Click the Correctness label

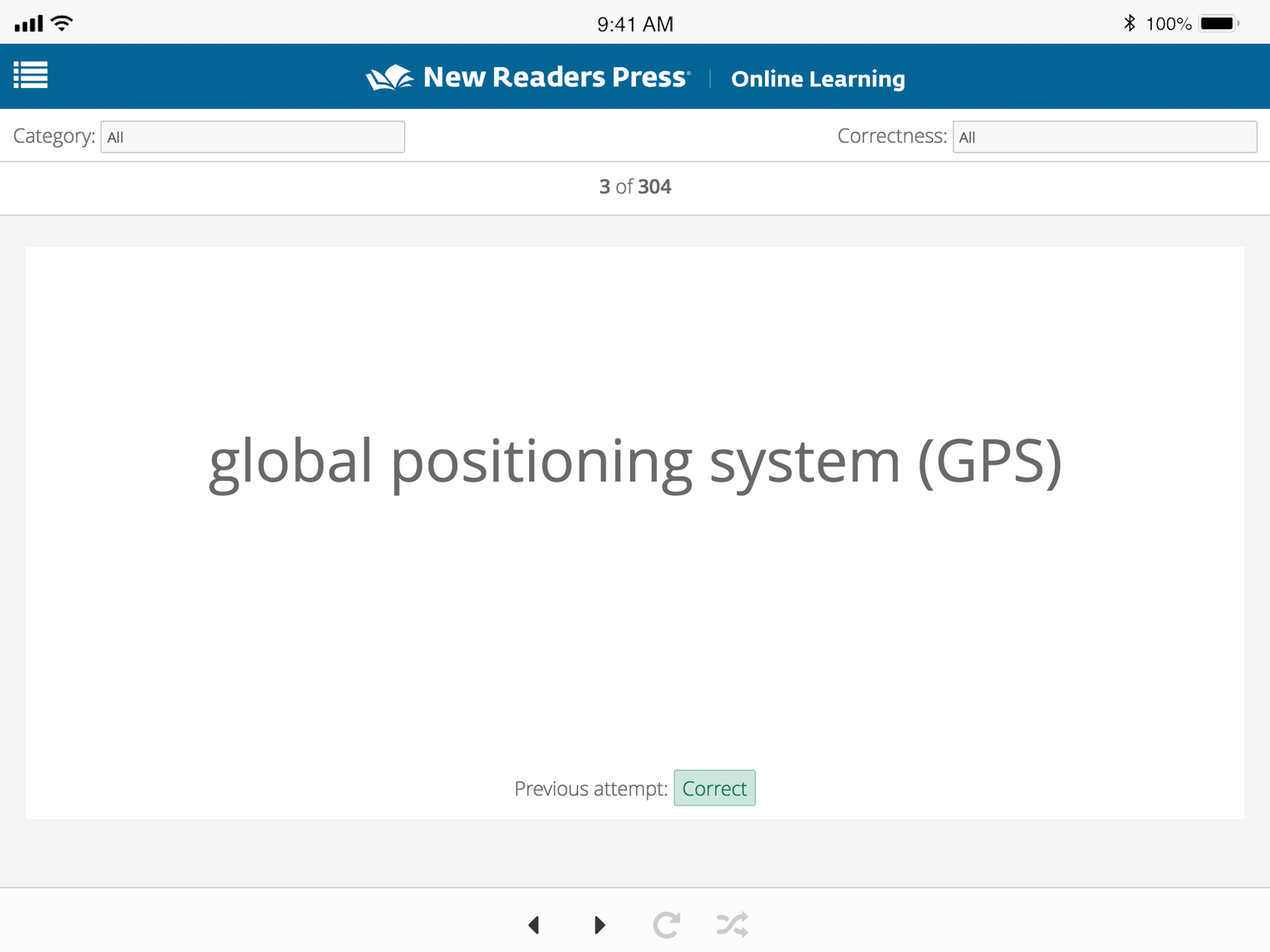(892, 136)
